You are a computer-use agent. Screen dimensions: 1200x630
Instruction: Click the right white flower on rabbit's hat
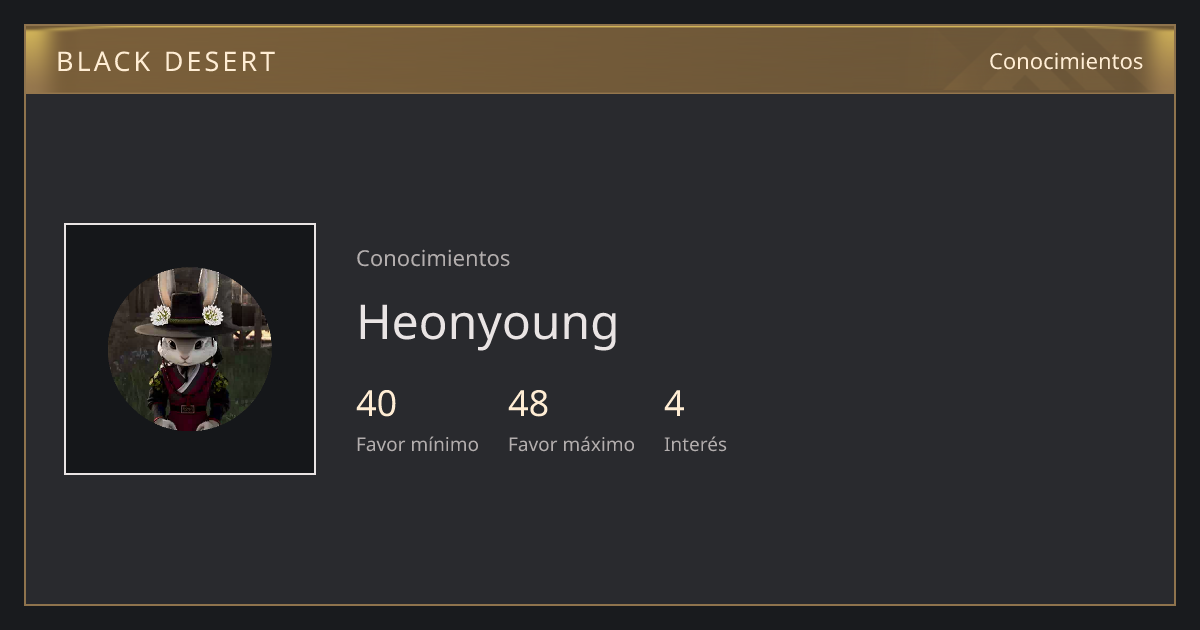click(213, 315)
